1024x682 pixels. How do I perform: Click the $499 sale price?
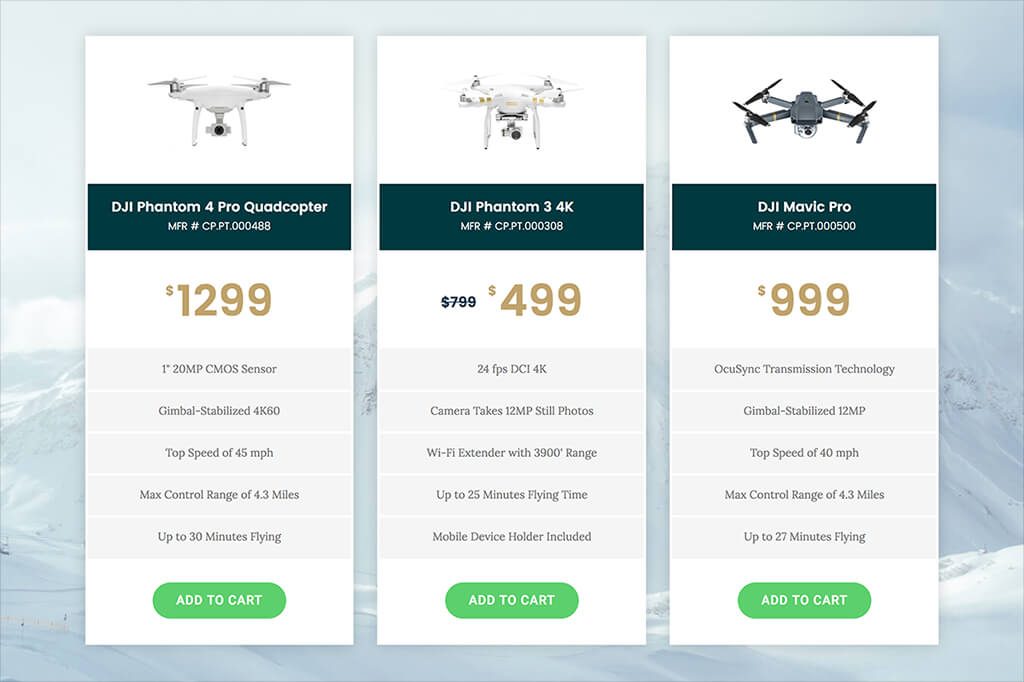tap(537, 300)
